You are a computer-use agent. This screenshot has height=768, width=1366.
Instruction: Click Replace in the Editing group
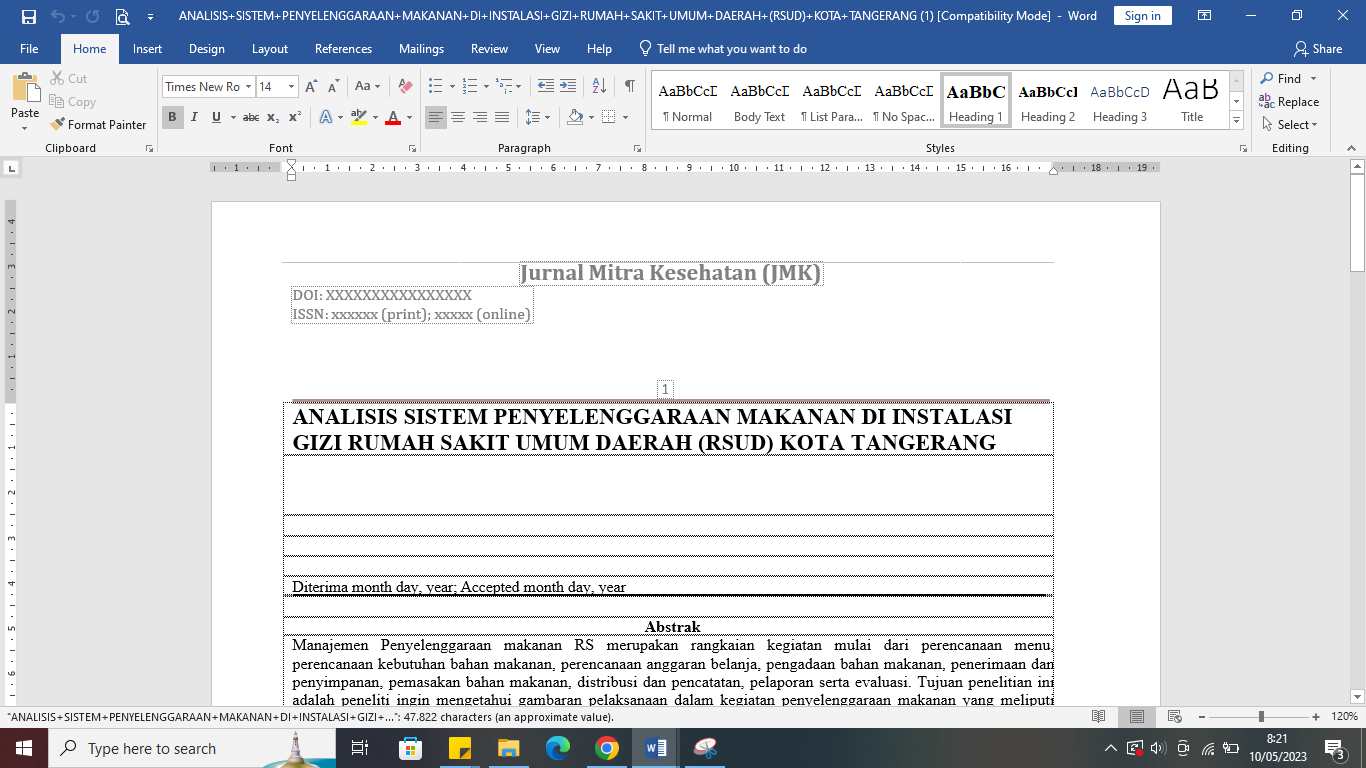point(1290,102)
